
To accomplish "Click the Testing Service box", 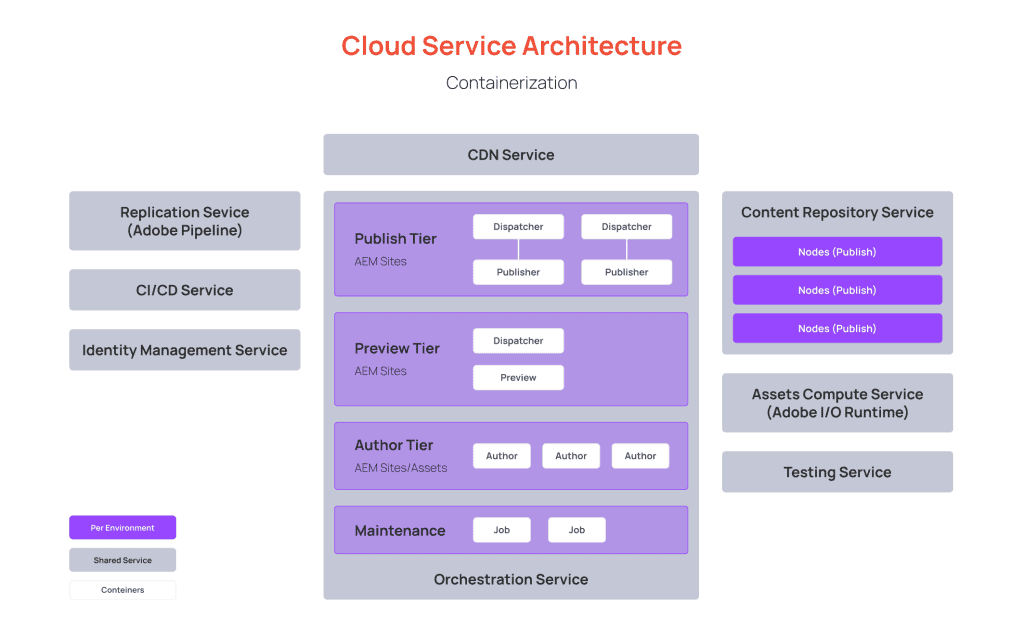I will click(x=837, y=471).
